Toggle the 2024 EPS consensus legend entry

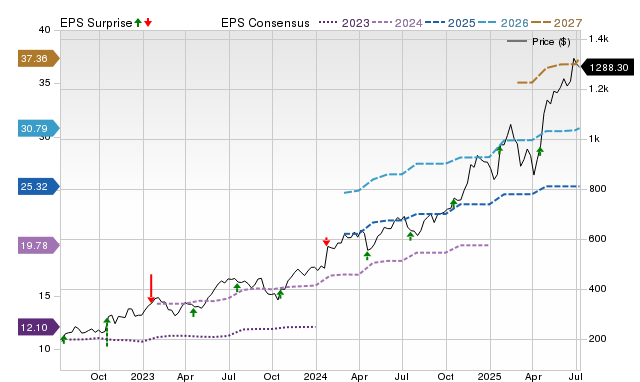tap(397, 23)
